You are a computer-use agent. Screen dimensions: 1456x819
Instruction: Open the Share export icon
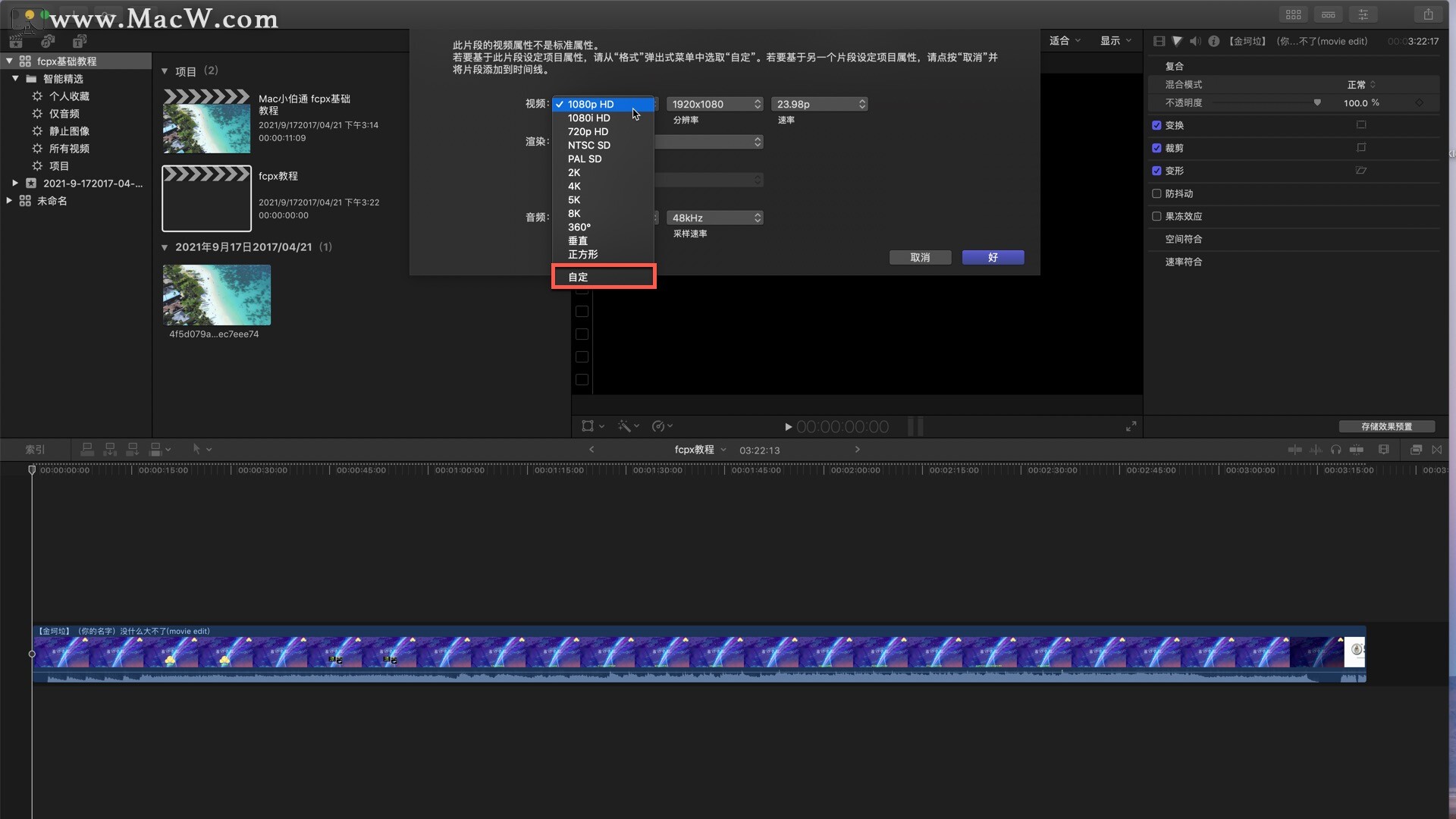[1428, 14]
